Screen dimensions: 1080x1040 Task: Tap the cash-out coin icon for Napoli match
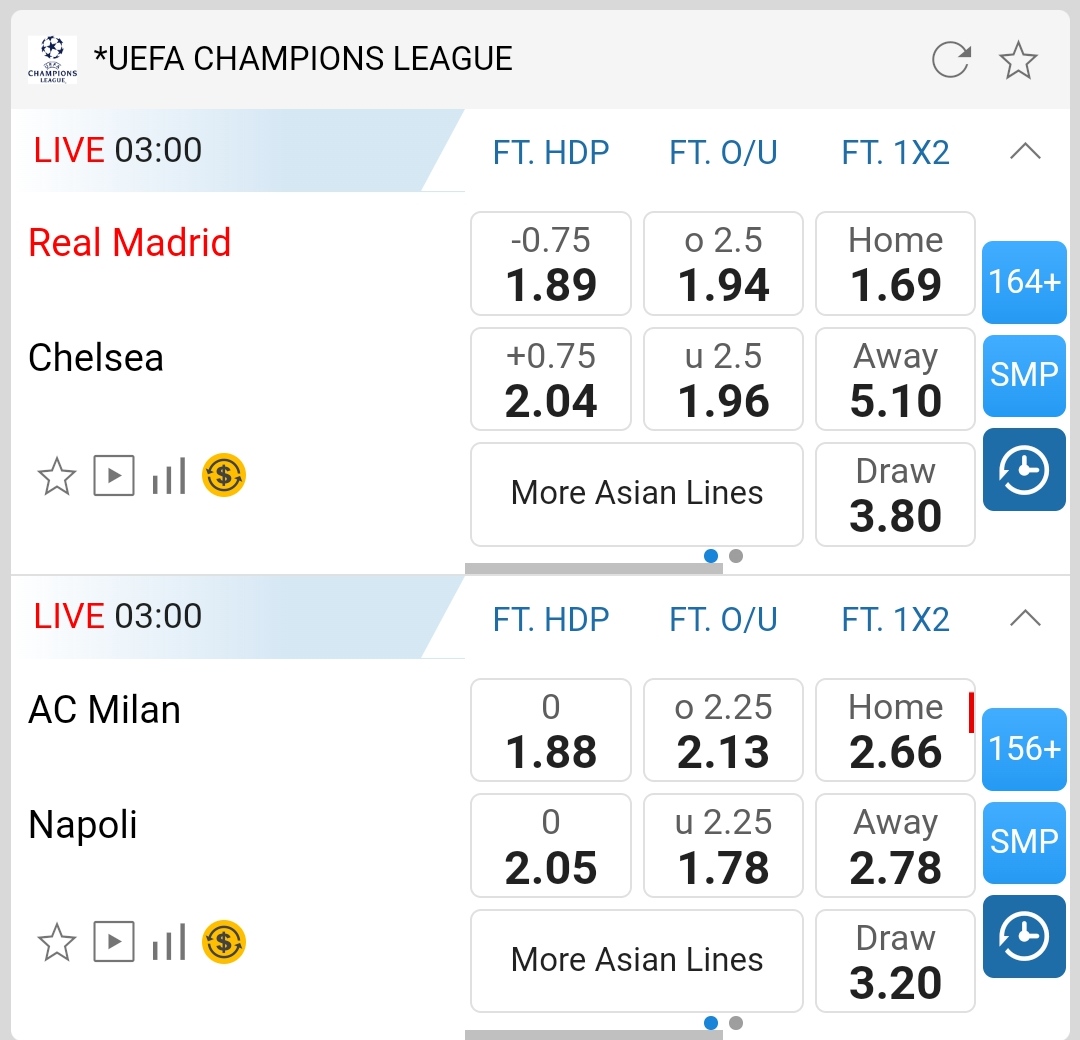[224, 942]
